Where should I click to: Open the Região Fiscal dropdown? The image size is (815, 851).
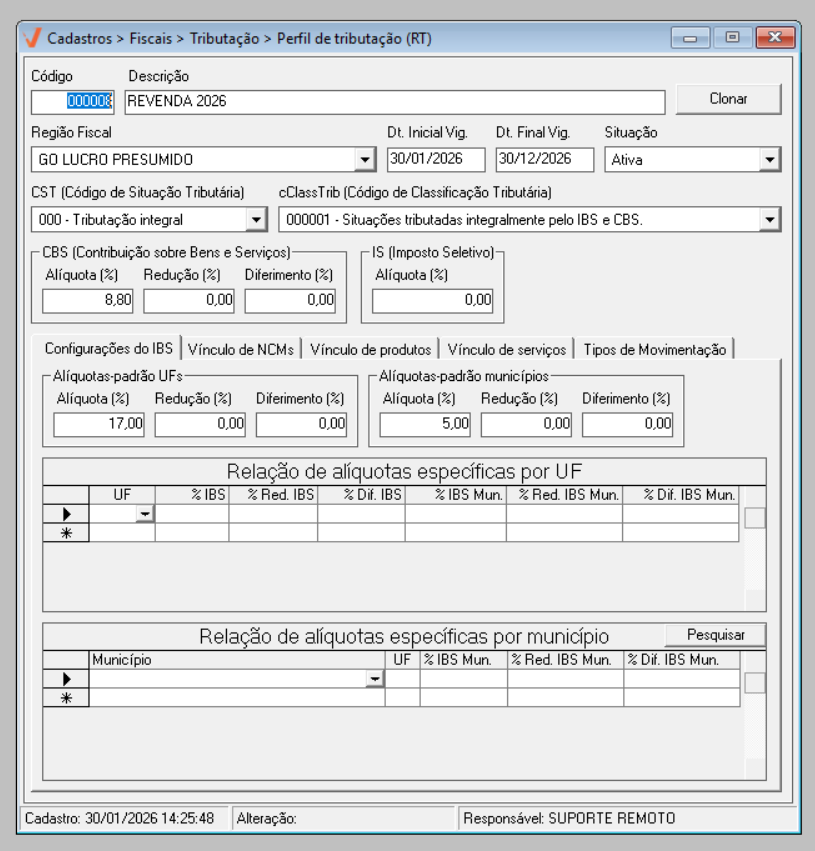pyautogui.click(x=364, y=160)
